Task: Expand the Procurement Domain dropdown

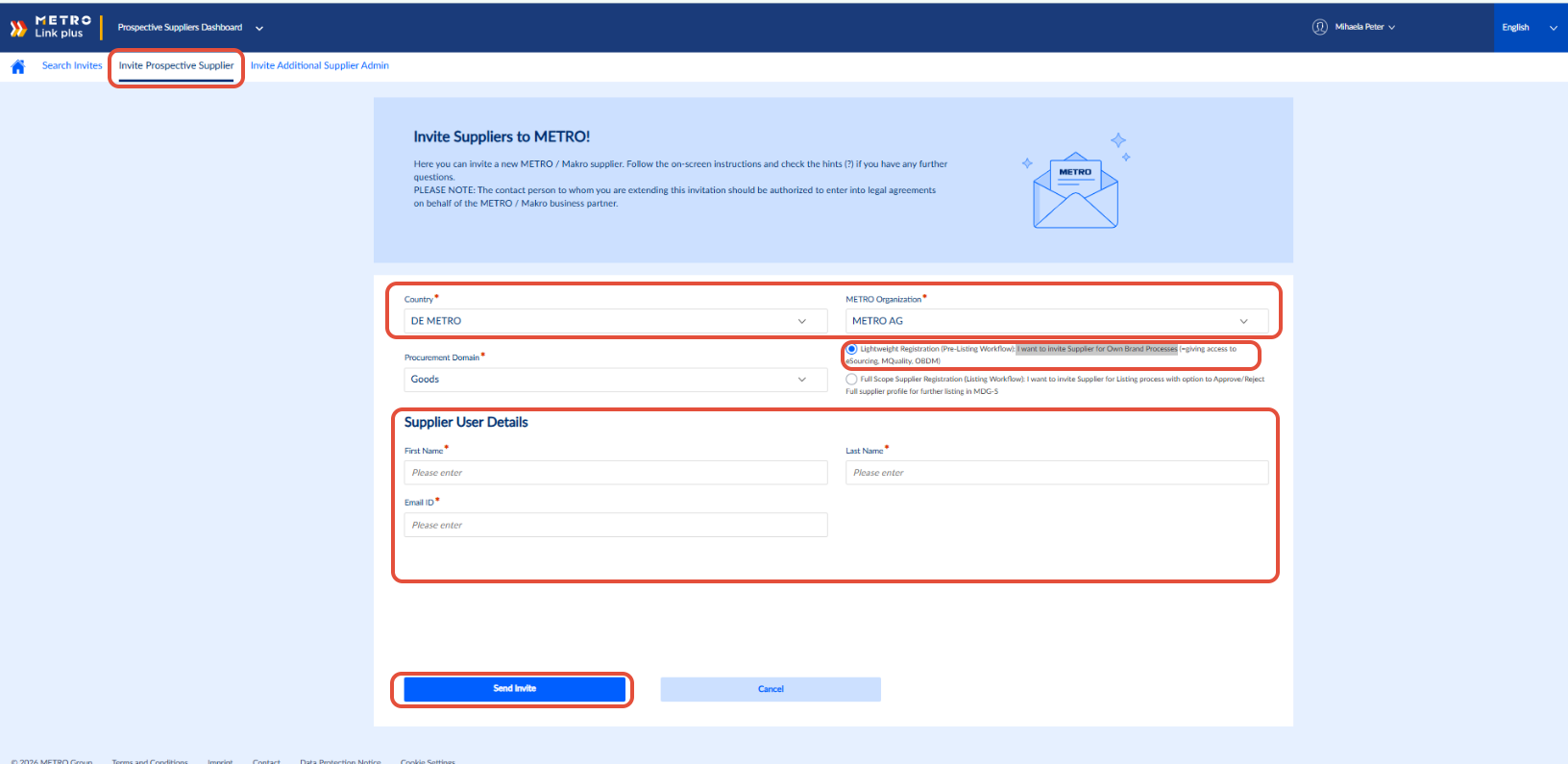Action: click(616, 380)
